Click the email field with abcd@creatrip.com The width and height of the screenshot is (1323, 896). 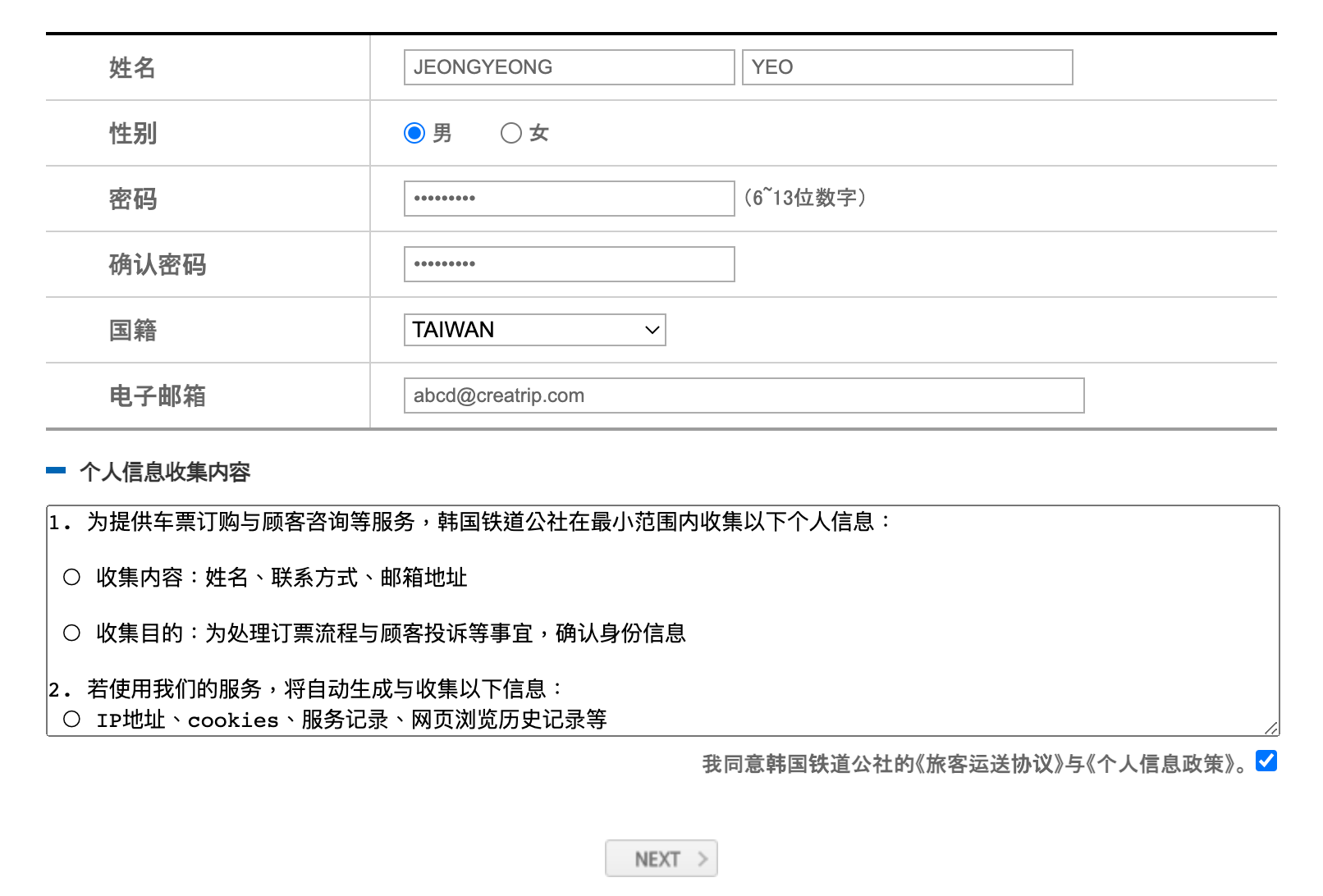coord(744,395)
